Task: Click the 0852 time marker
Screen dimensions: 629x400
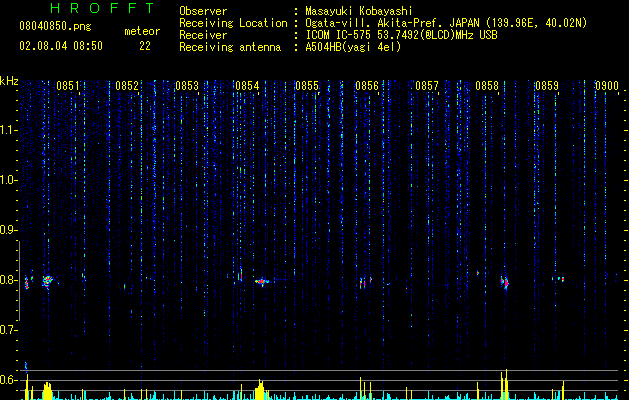Action: (127, 86)
